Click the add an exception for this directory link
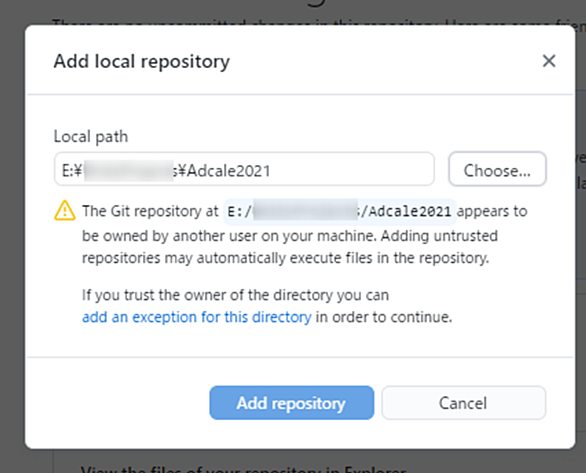The height and width of the screenshot is (473, 586). pyautogui.click(x=197, y=317)
